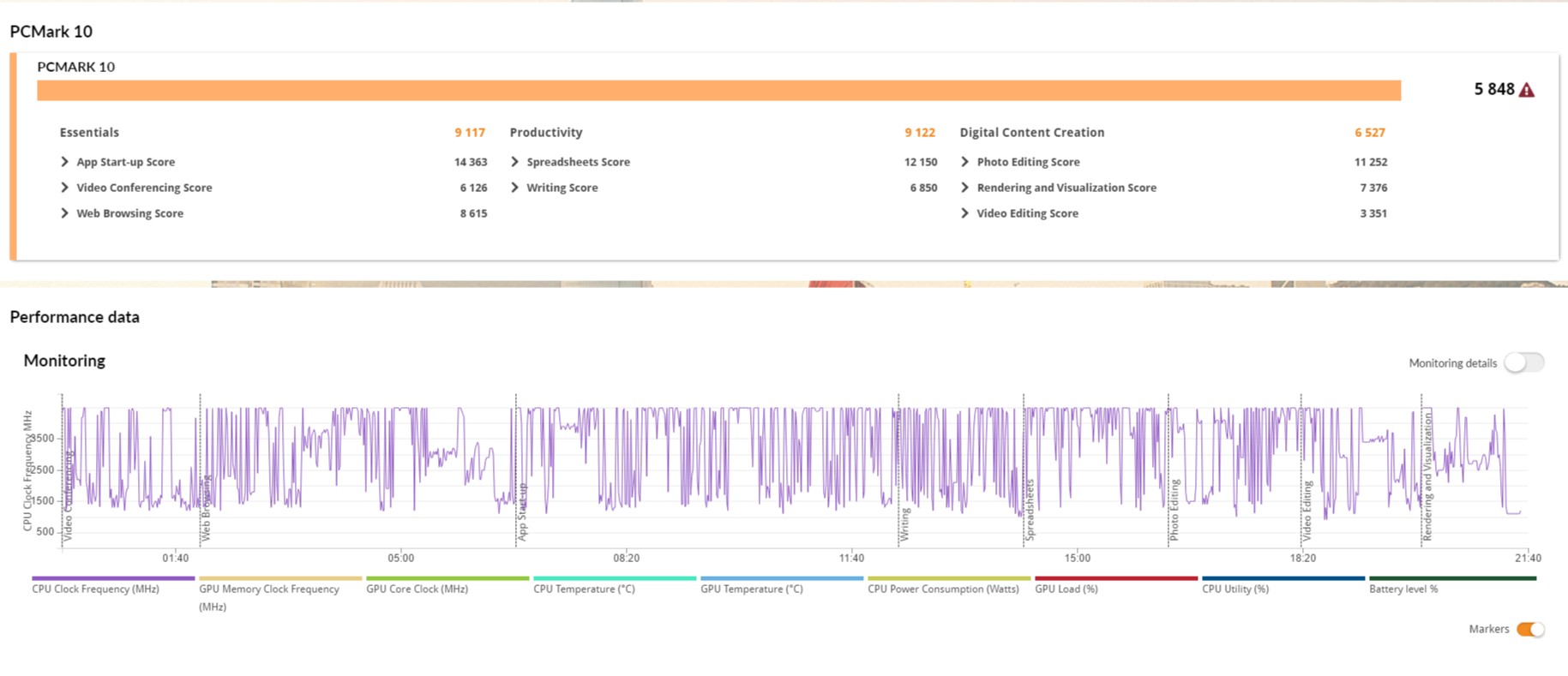1568x676 pixels.
Task: Click the Spreadsheets value 12 150
Action: pos(921,162)
